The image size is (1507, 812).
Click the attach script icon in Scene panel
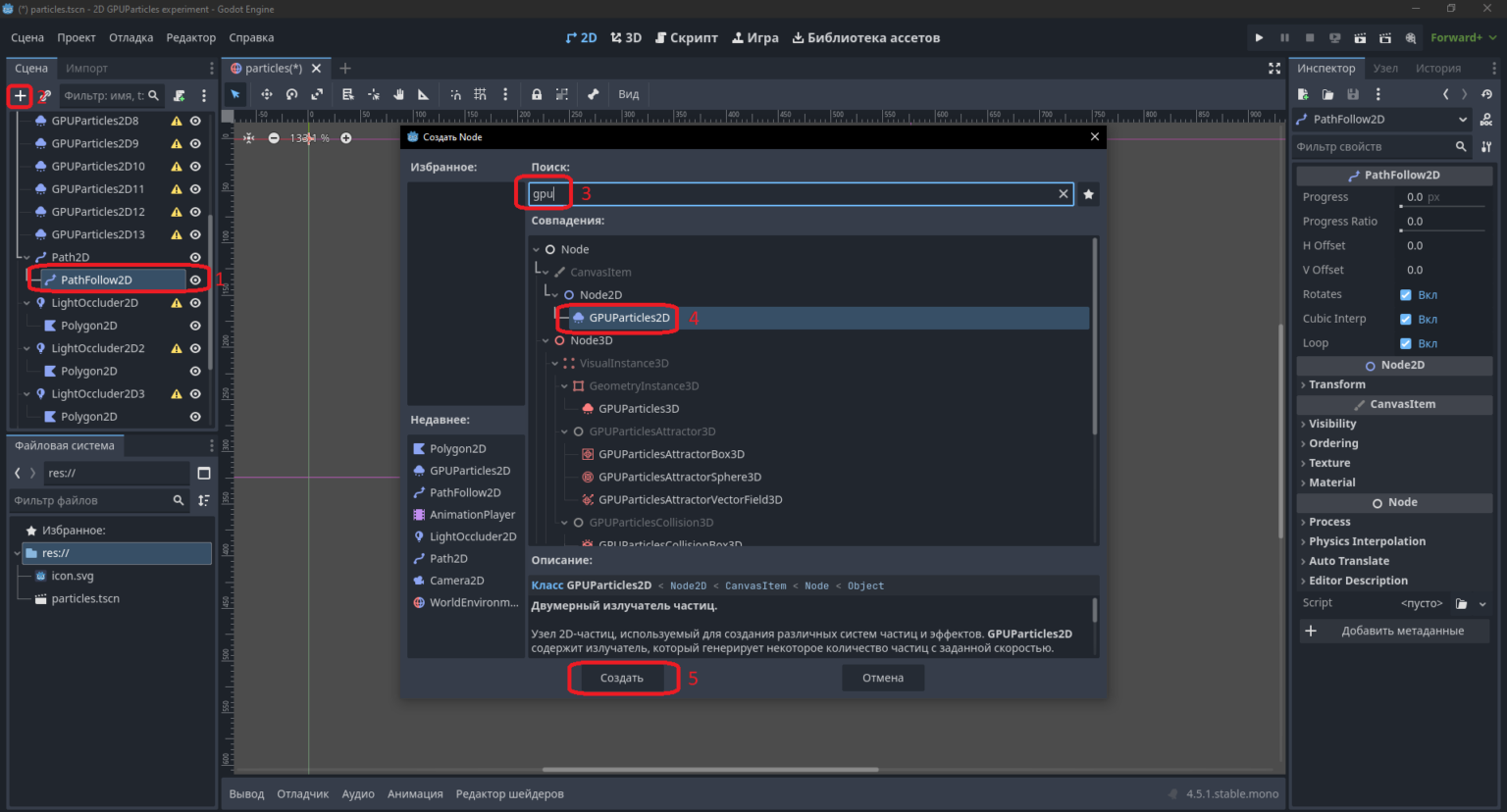(x=180, y=96)
